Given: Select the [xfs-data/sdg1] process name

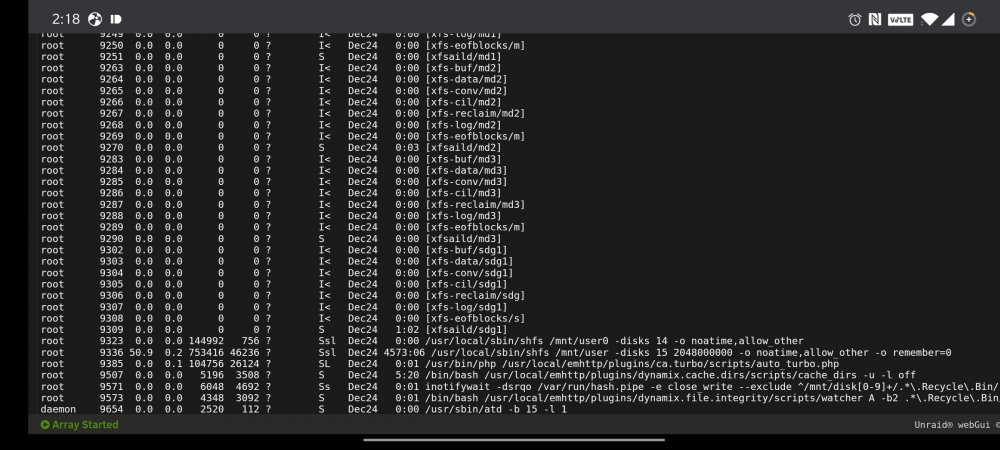Looking at the screenshot, I should click(x=469, y=261).
